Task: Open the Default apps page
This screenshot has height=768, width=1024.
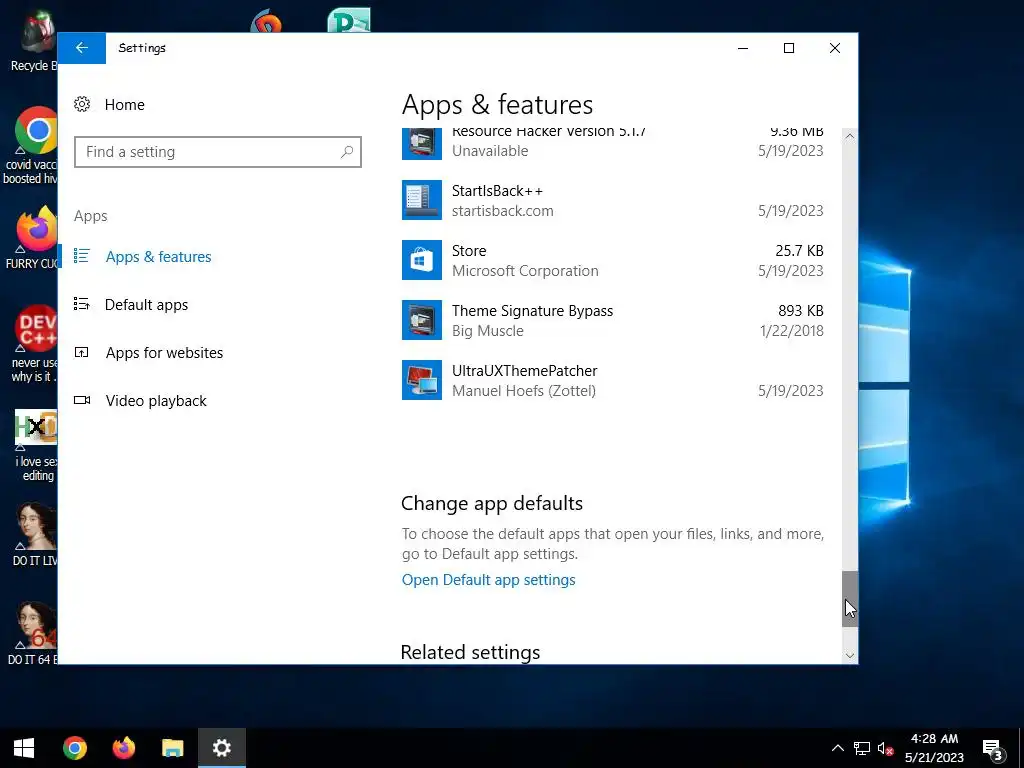Action: pos(146,304)
